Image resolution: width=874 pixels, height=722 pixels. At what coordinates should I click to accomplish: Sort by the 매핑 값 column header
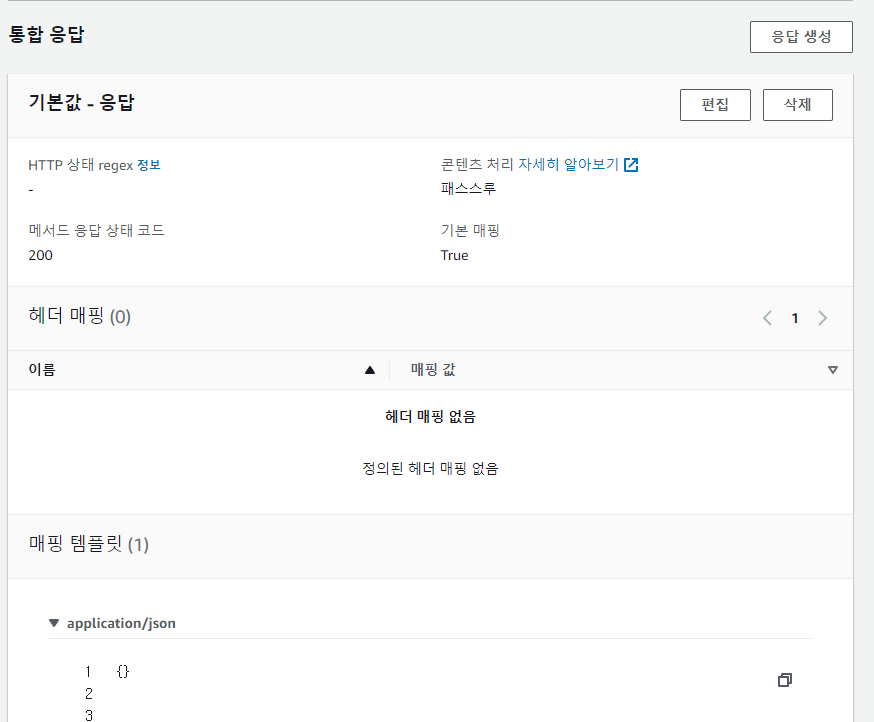(x=433, y=370)
